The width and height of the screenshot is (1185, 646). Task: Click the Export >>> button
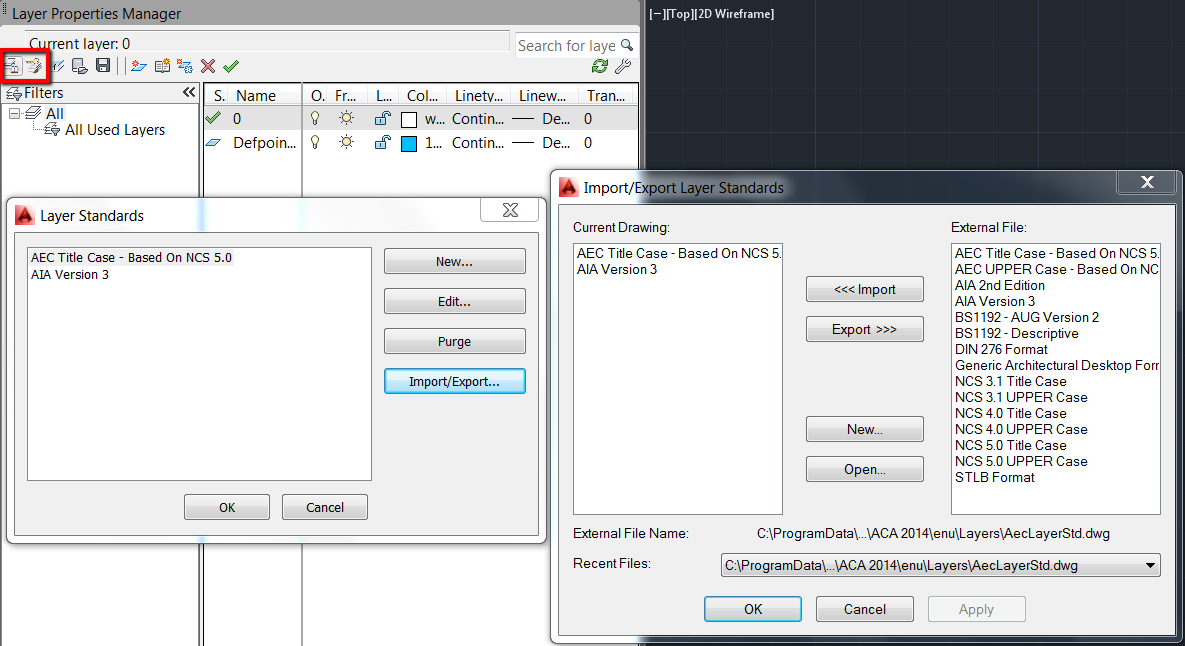[x=865, y=329]
